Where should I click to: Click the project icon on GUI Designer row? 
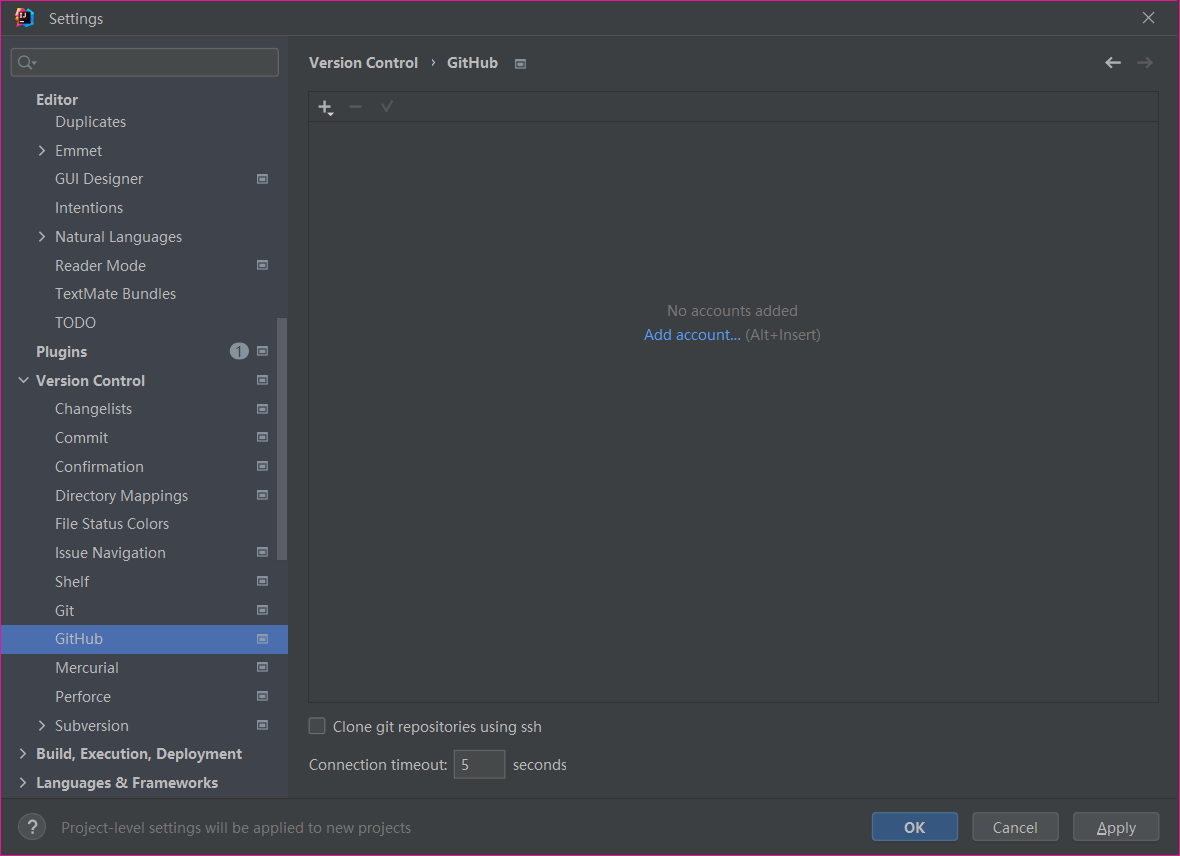point(263,179)
